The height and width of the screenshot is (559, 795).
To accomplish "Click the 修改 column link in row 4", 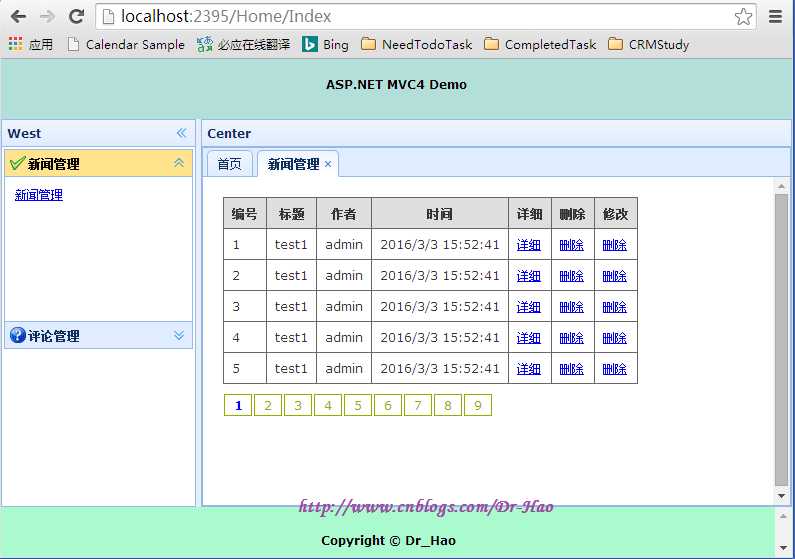I will coord(615,338).
